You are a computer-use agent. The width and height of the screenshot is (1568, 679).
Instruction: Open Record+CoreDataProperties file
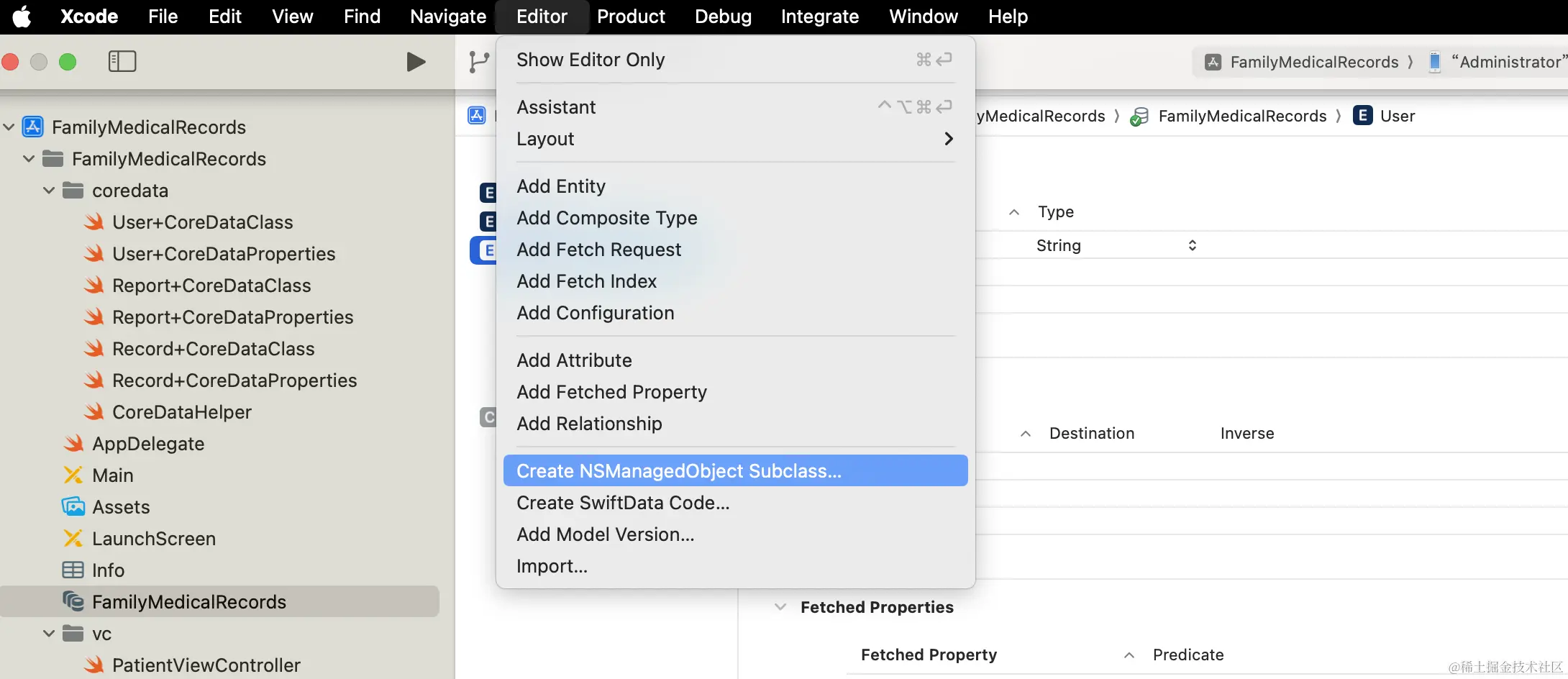pos(234,380)
